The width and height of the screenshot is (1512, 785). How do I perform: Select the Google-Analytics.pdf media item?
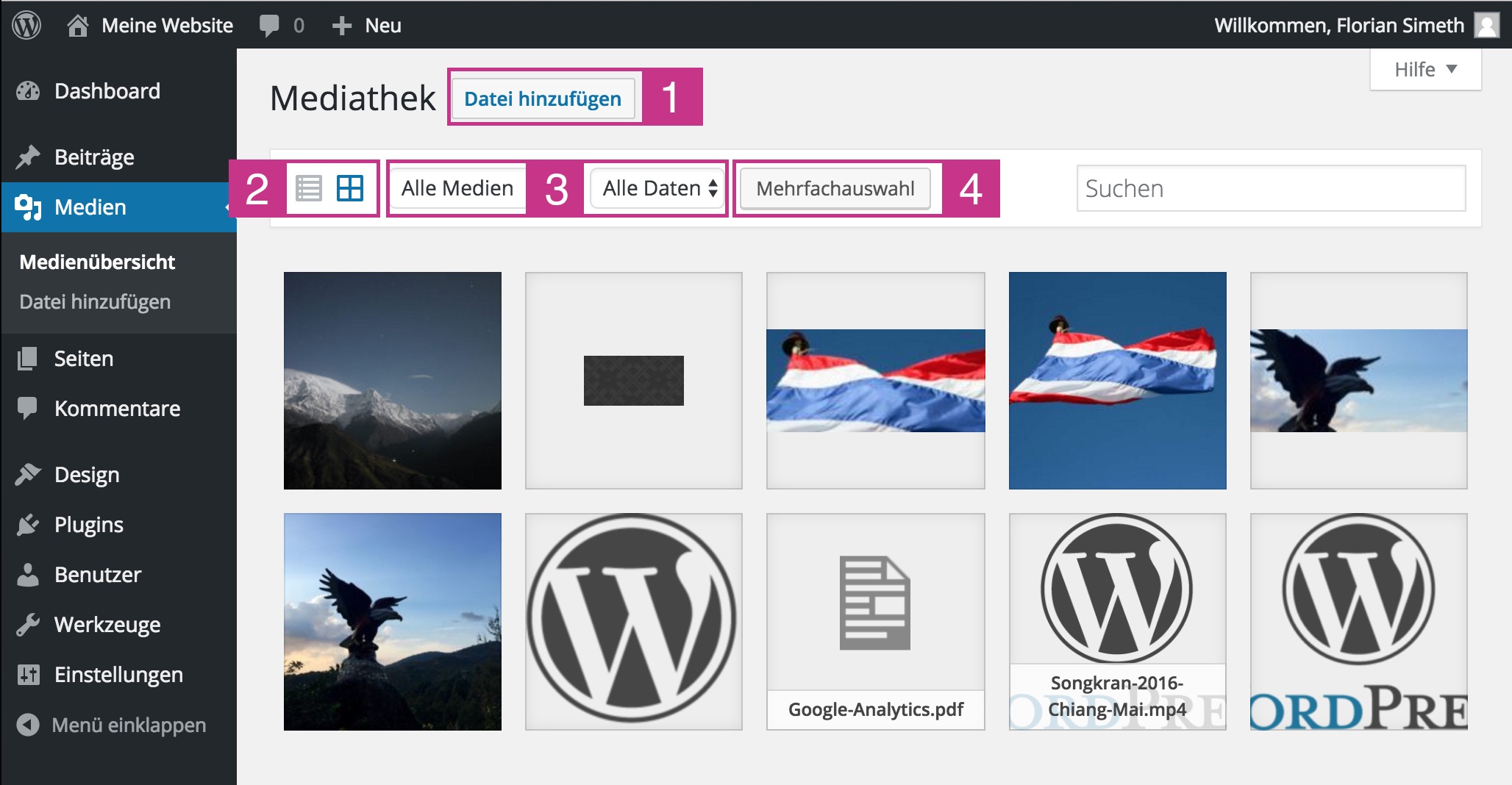(875, 621)
